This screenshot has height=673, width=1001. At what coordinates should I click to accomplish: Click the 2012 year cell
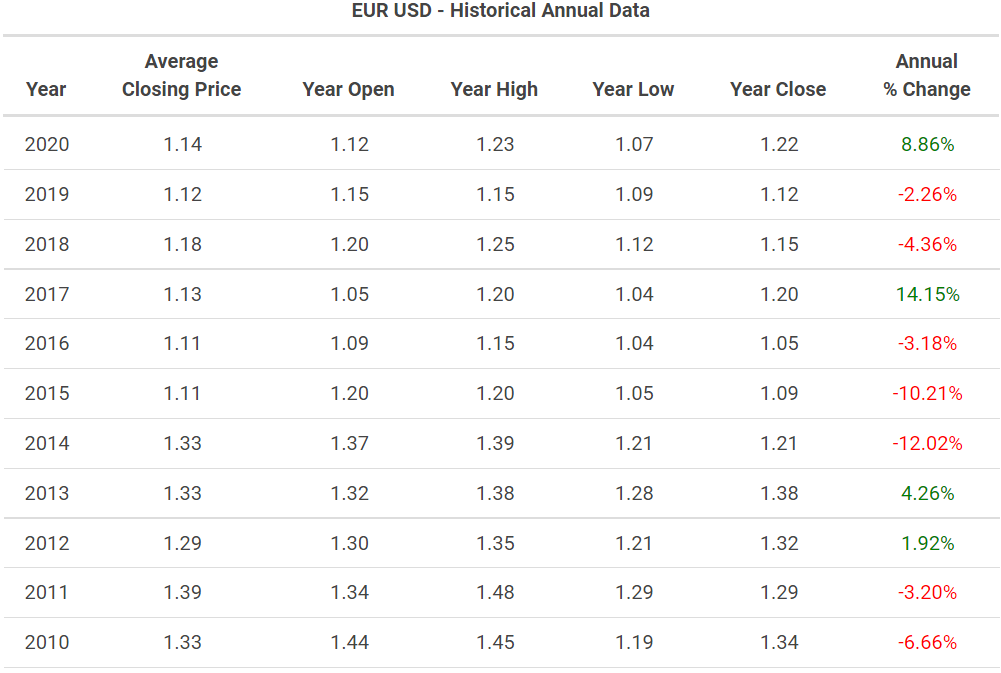point(47,543)
